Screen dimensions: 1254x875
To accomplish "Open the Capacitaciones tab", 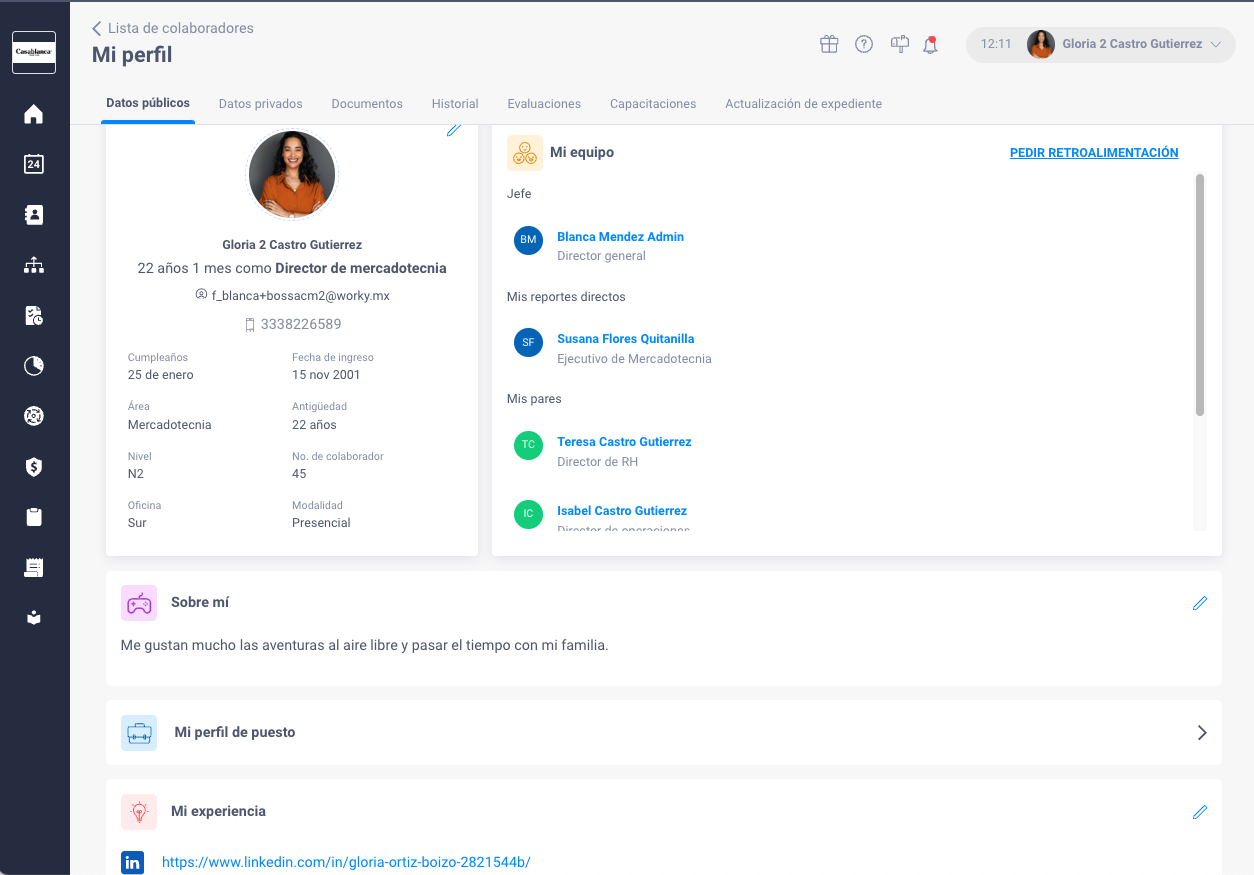I will point(653,104).
